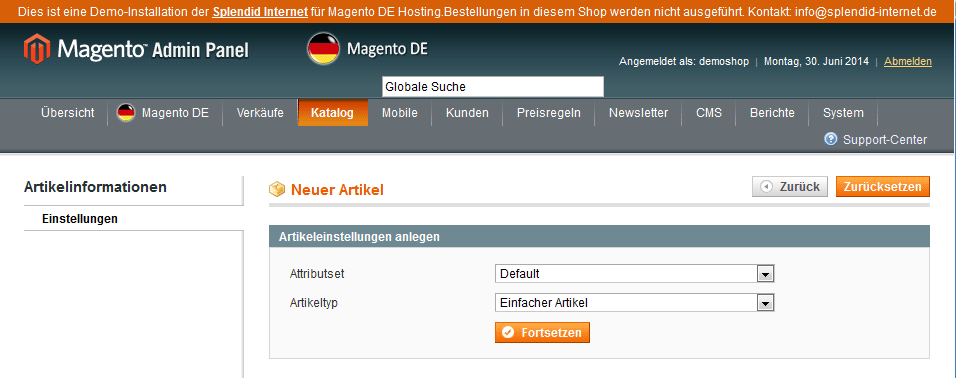Click the Zurück button
Screen dimensions: 956x378
point(790,187)
